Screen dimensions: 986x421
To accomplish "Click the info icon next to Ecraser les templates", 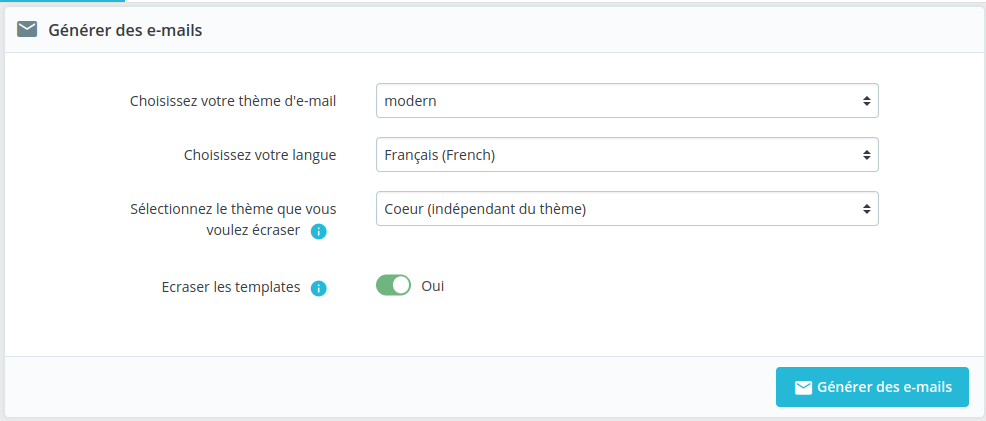I will pos(319,288).
